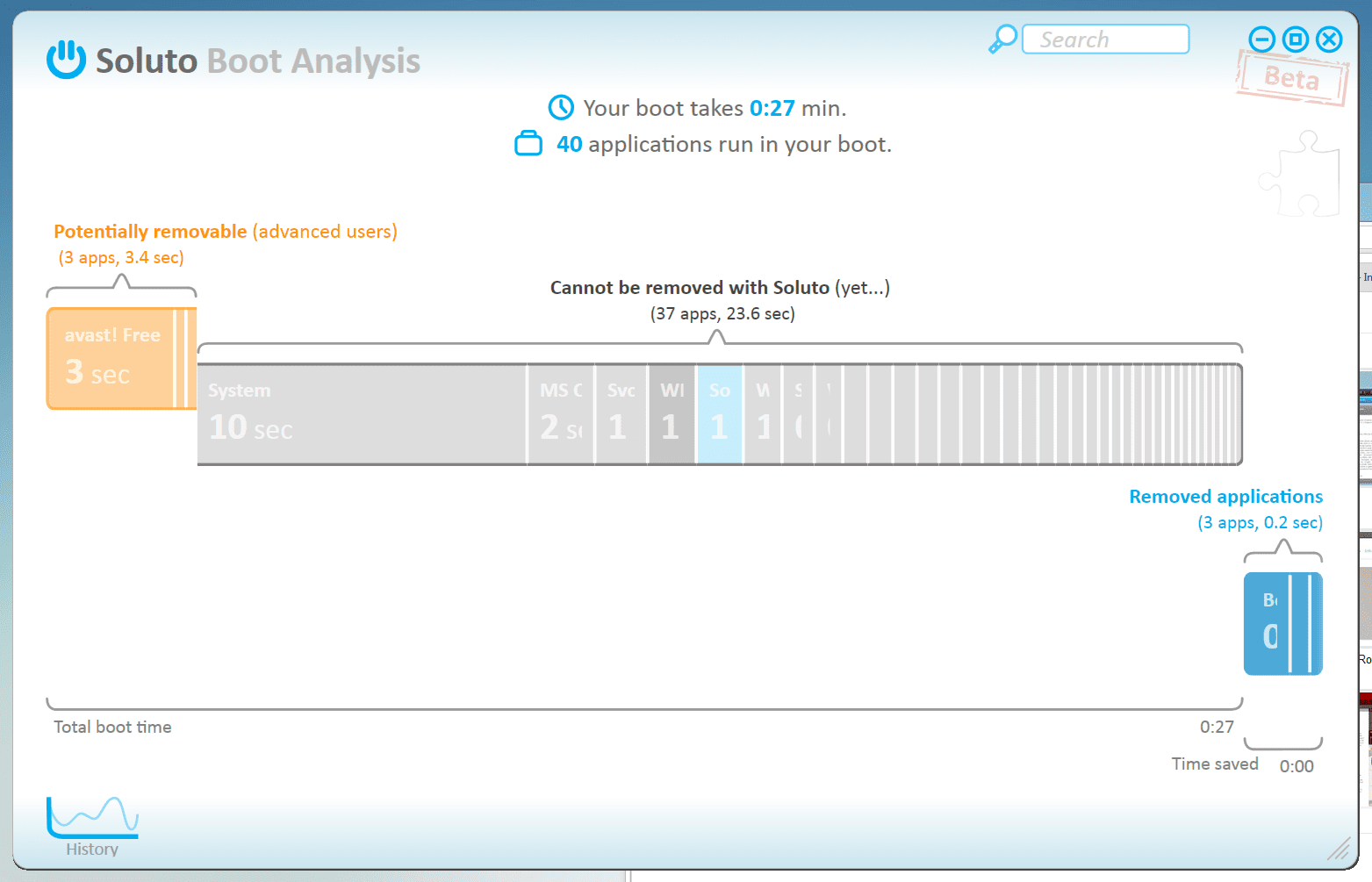Screen dimensions: 1372x882
Task: Maximize the Soluto window
Action: click(x=1296, y=39)
